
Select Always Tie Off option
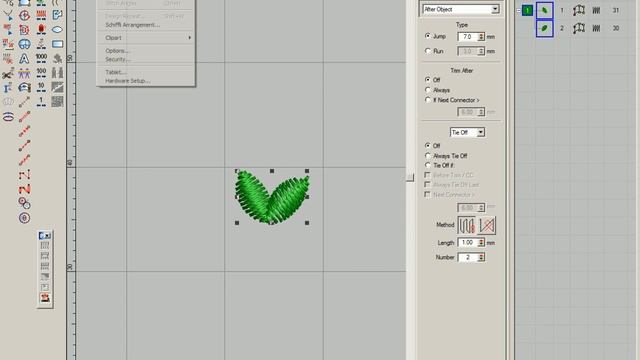pyautogui.click(x=428, y=156)
